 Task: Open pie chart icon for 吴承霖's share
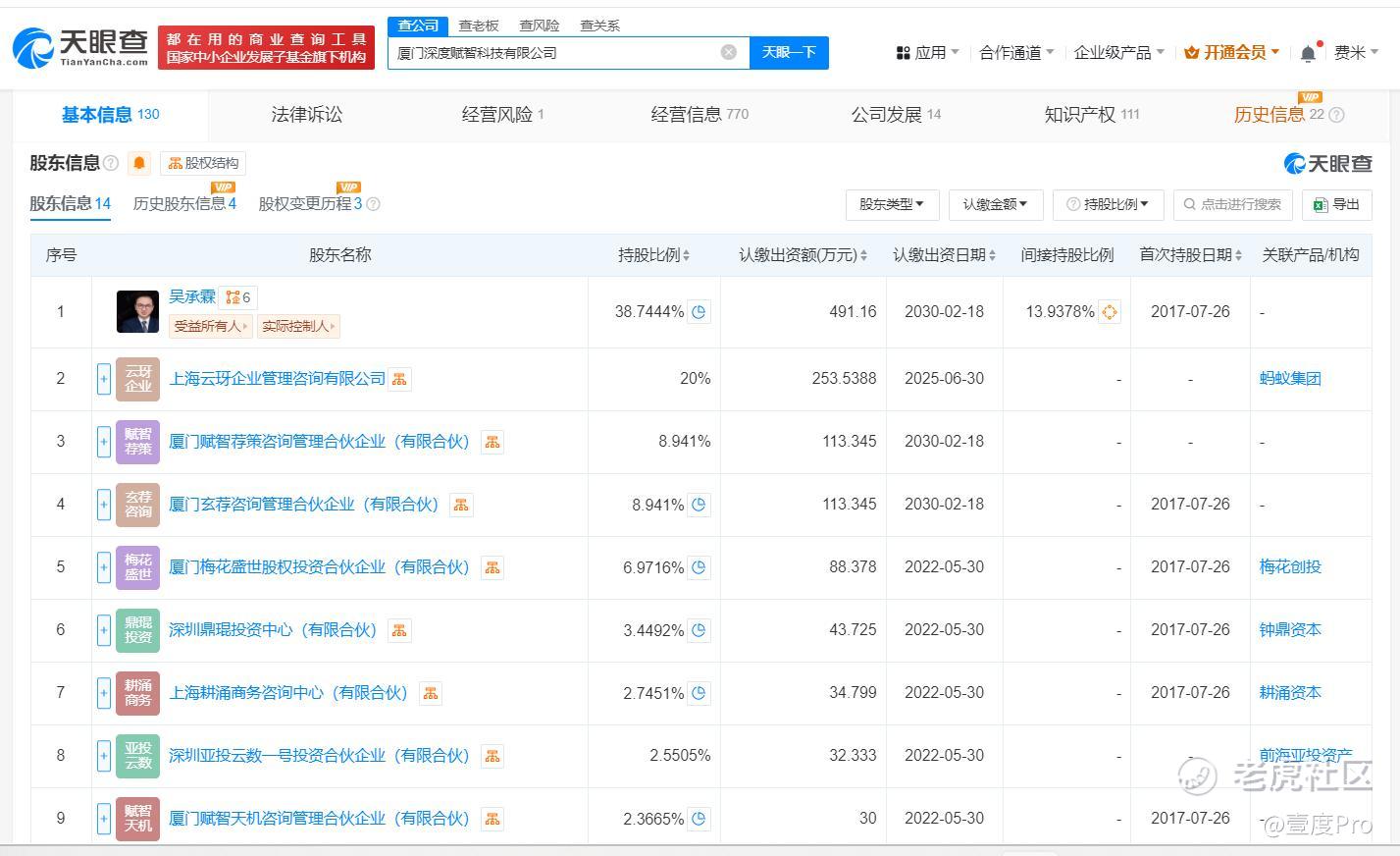tap(700, 312)
